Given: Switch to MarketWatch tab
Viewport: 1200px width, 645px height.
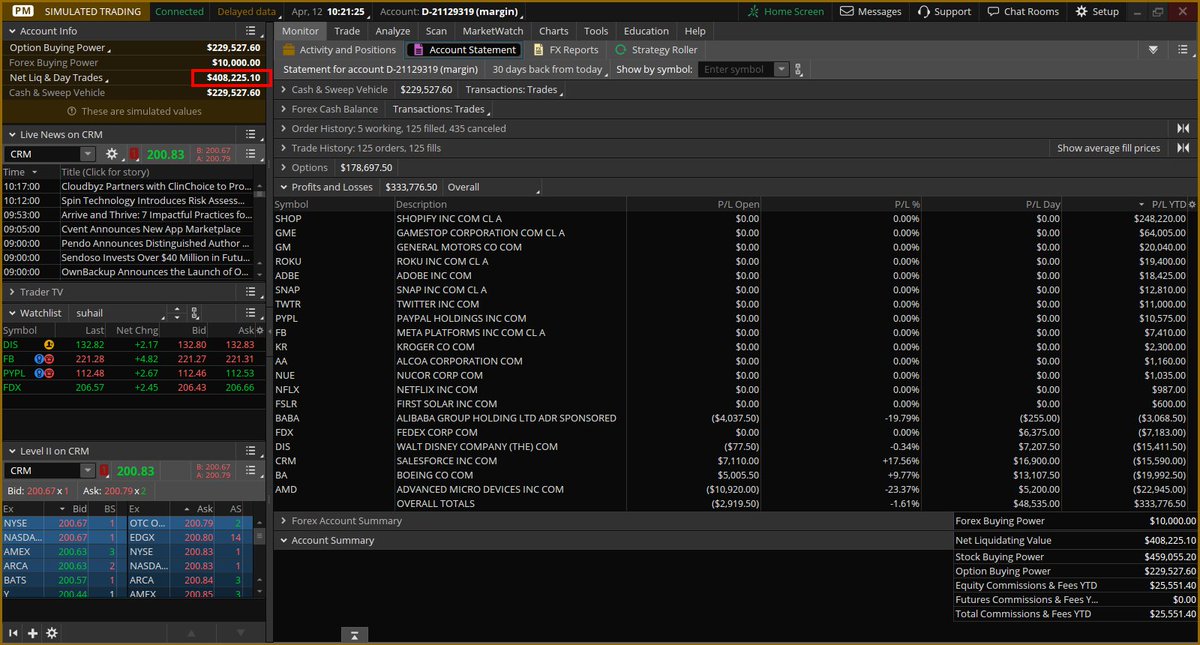Looking at the screenshot, I should tap(491, 31).
